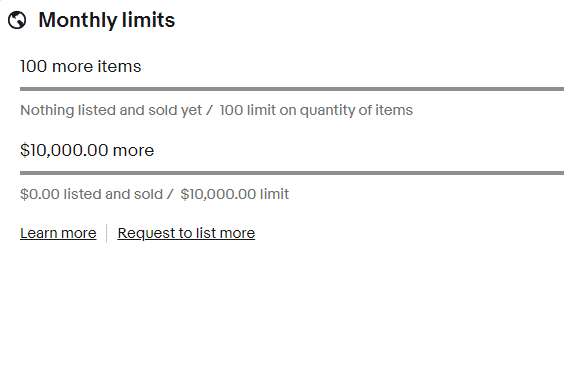Click the slash in items limit line
The width and height of the screenshot is (582, 376).
210,110
